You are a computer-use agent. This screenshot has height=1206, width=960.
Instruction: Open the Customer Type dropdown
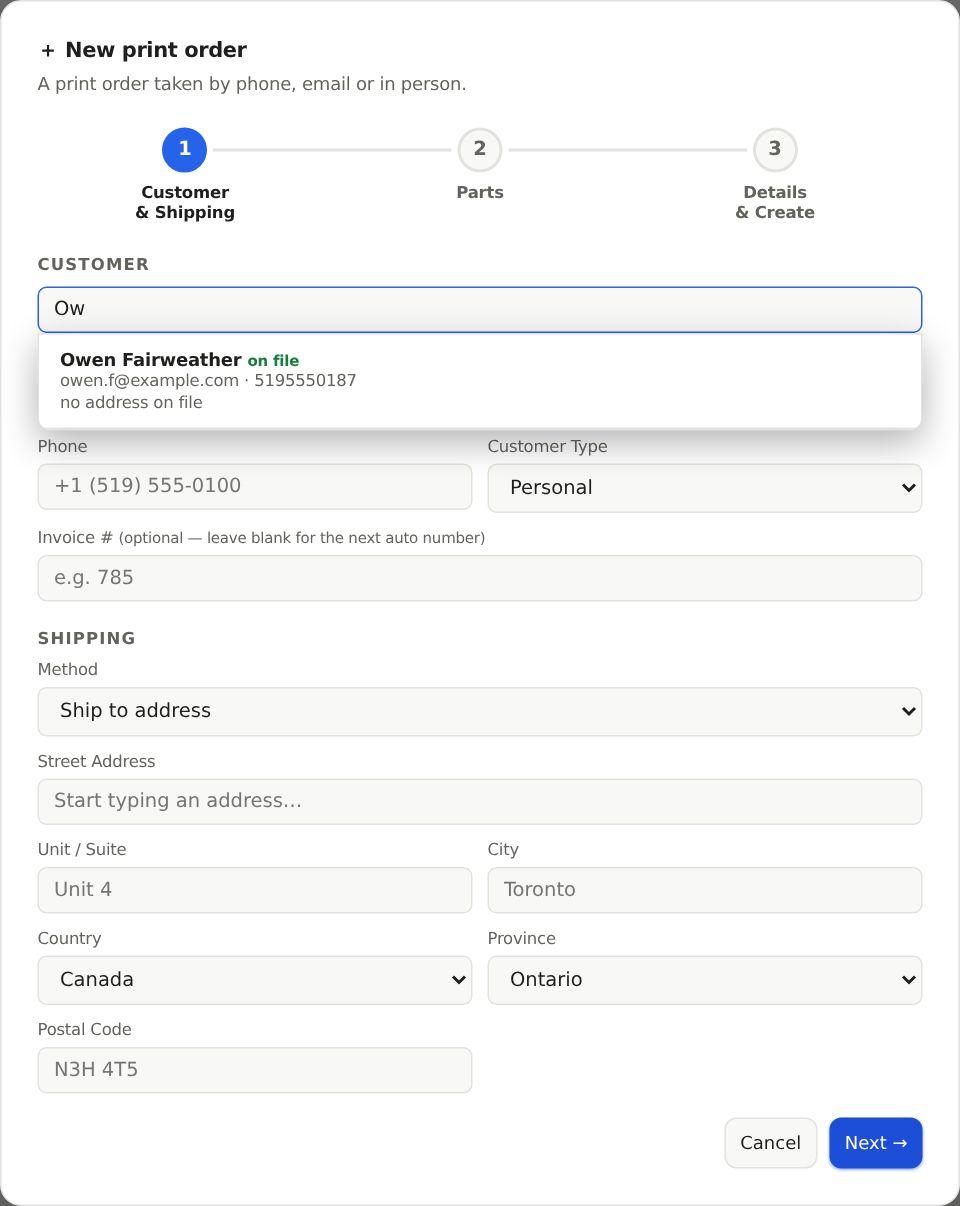coord(705,488)
